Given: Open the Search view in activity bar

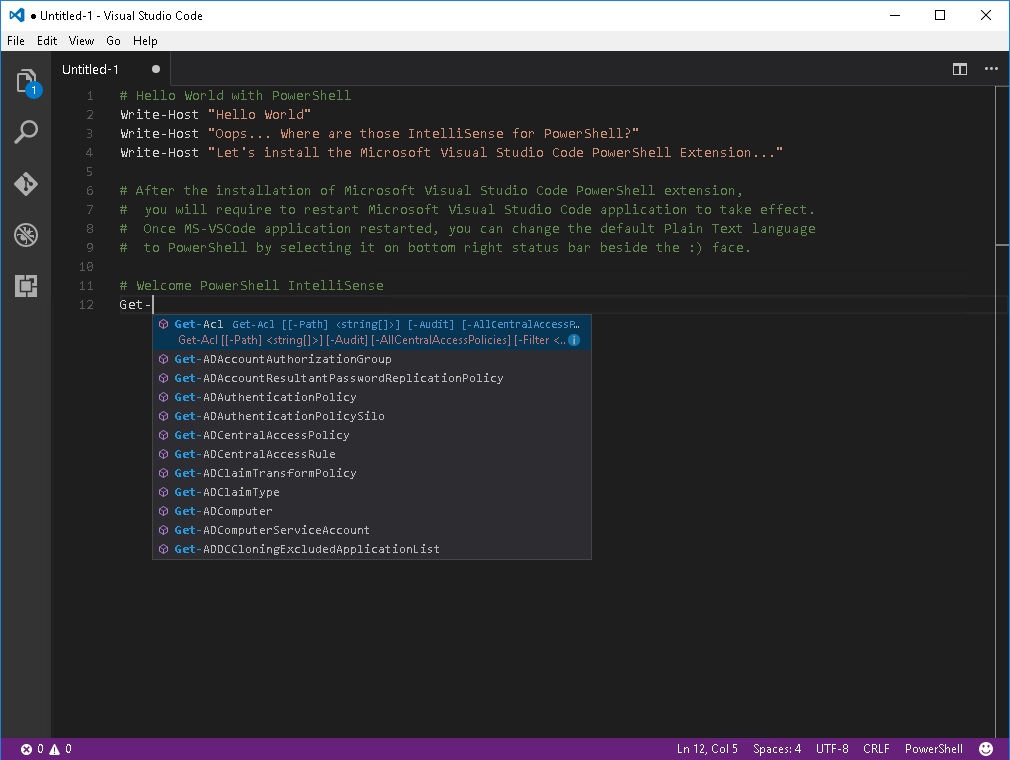Looking at the screenshot, I should 26,132.
